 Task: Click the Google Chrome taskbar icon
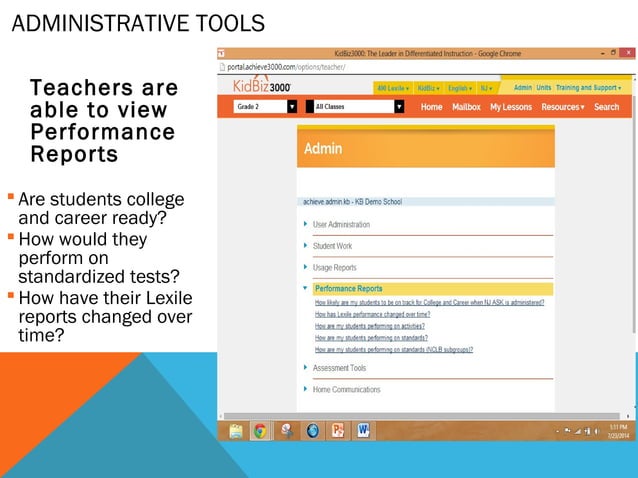[x=260, y=431]
